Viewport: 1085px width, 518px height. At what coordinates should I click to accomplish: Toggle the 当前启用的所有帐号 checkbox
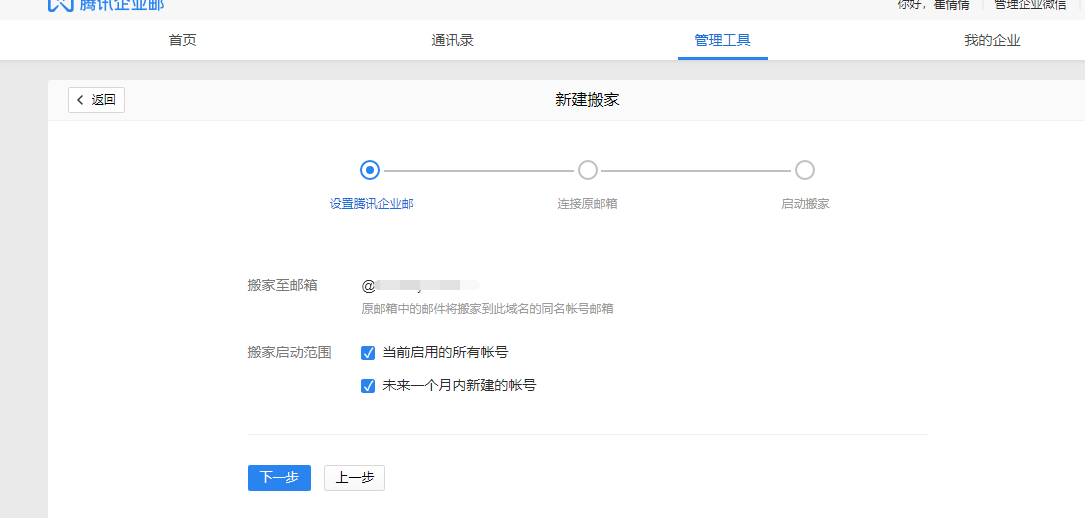pyautogui.click(x=368, y=353)
